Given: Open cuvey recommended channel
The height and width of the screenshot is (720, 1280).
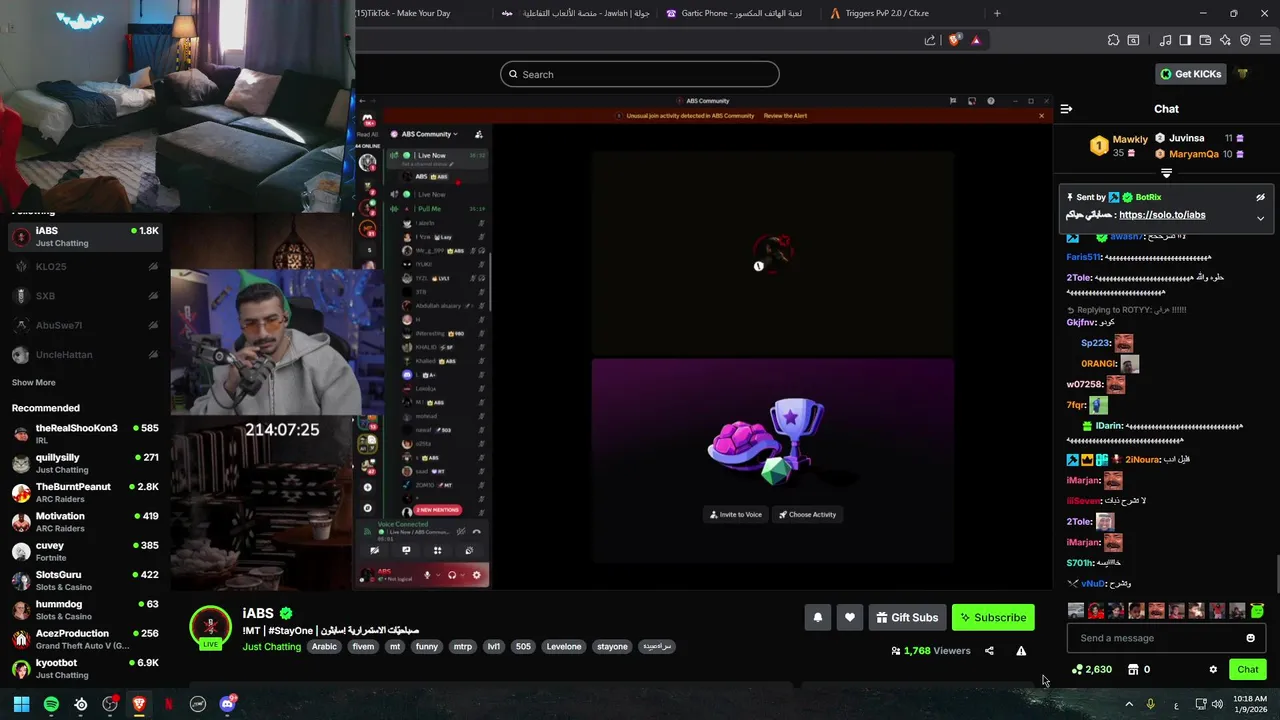Looking at the screenshot, I should pyautogui.click(x=85, y=551).
